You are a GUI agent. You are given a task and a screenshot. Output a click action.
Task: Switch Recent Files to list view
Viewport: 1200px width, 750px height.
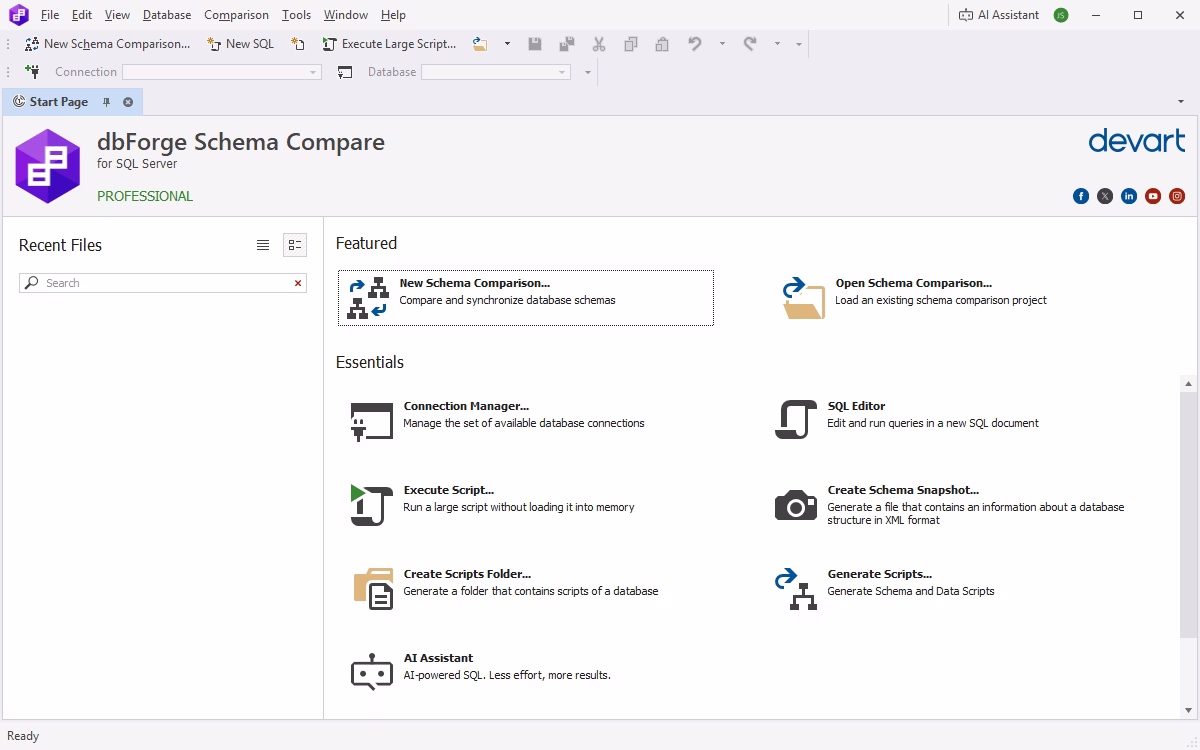263,245
